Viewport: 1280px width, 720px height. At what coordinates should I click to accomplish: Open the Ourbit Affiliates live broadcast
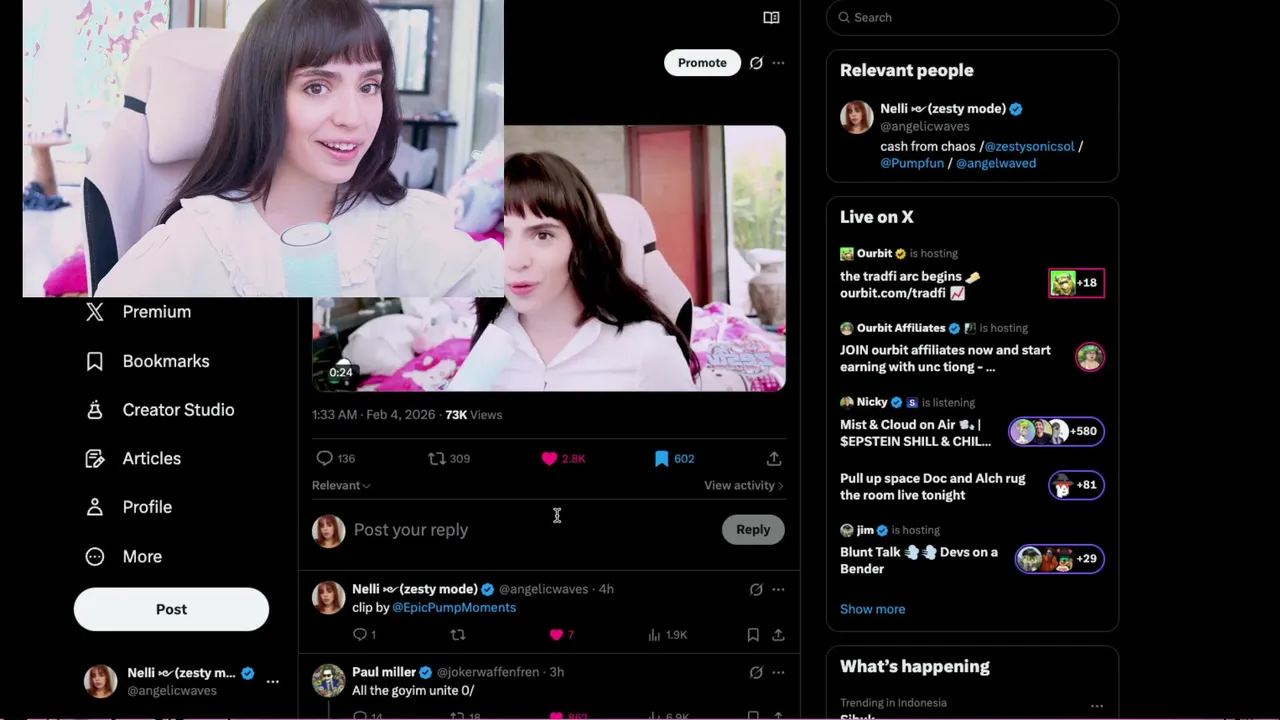tap(945, 358)
